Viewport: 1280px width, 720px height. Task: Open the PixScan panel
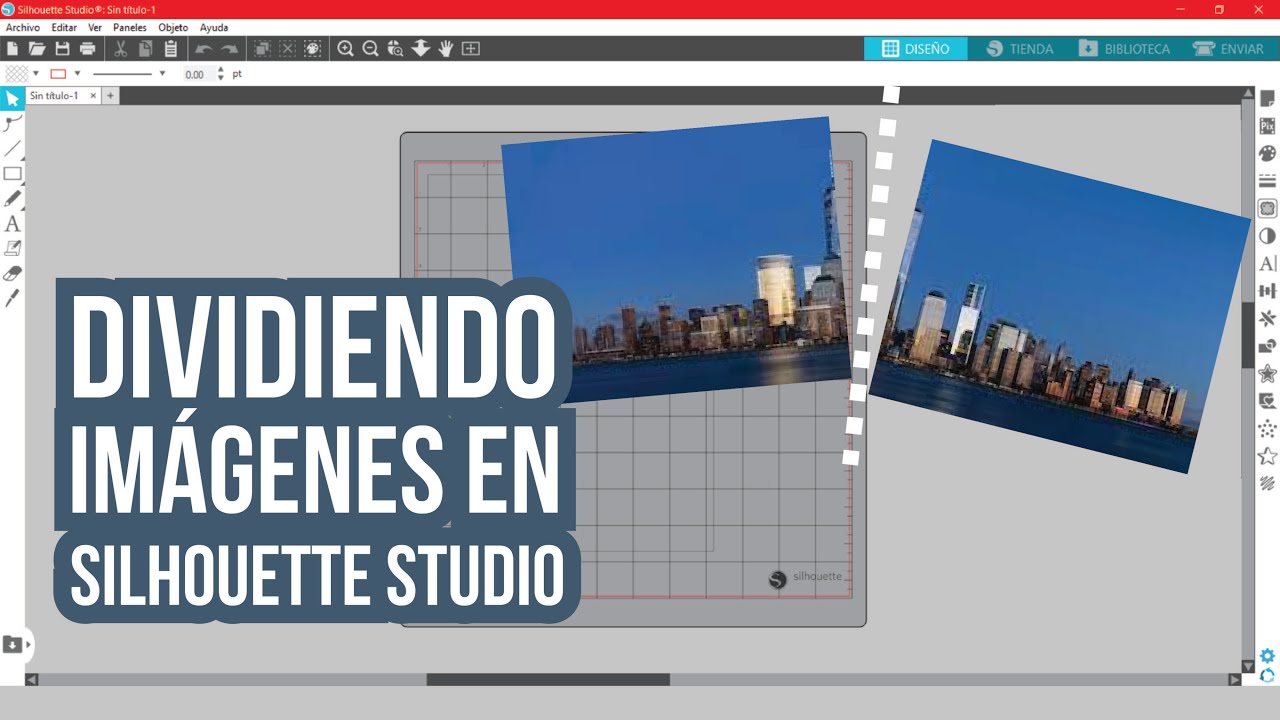[x=1267, y=126]
